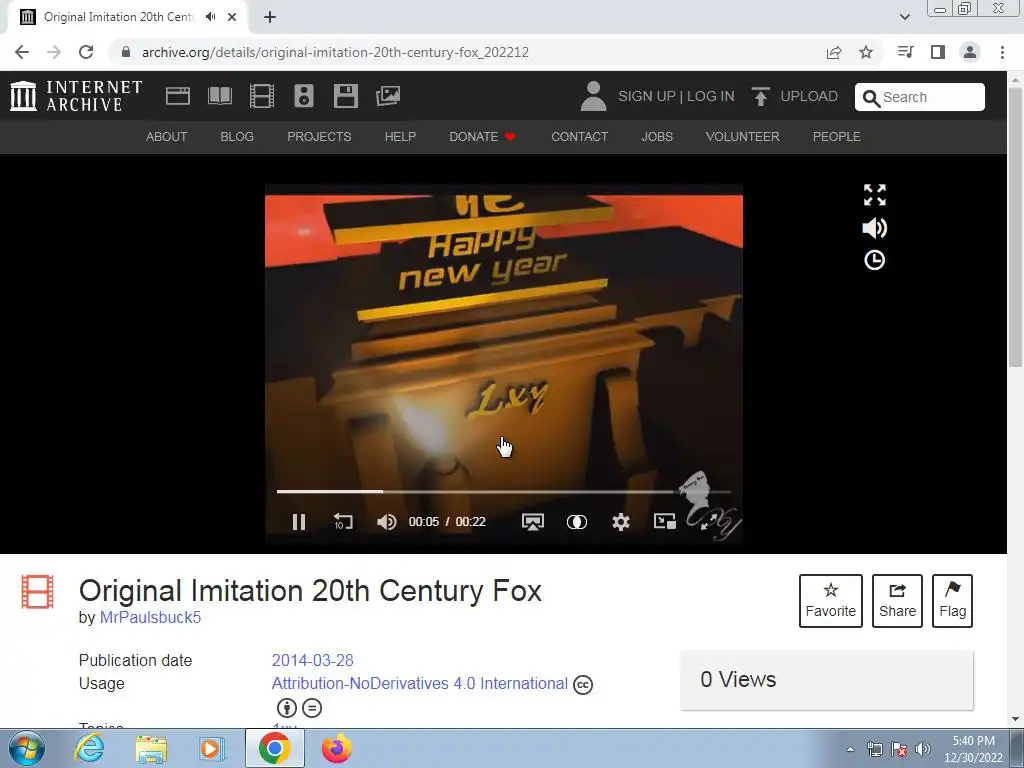The width and height of the screenshot is (1024, 768).
Task: Share this page from address bar
Action: tap(834, 52)
